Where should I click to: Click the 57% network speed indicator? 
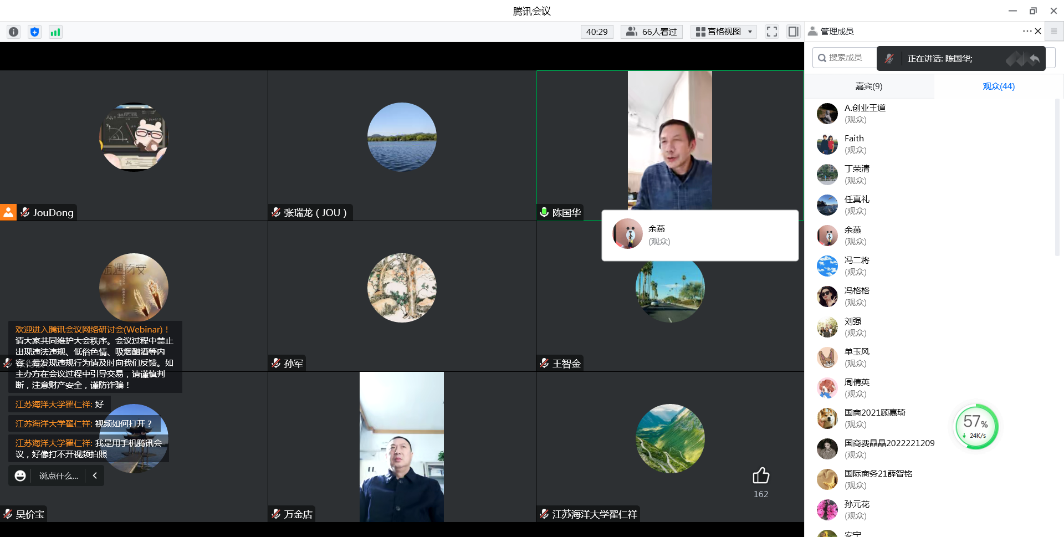pyautogui.click(x=977, y=426)
